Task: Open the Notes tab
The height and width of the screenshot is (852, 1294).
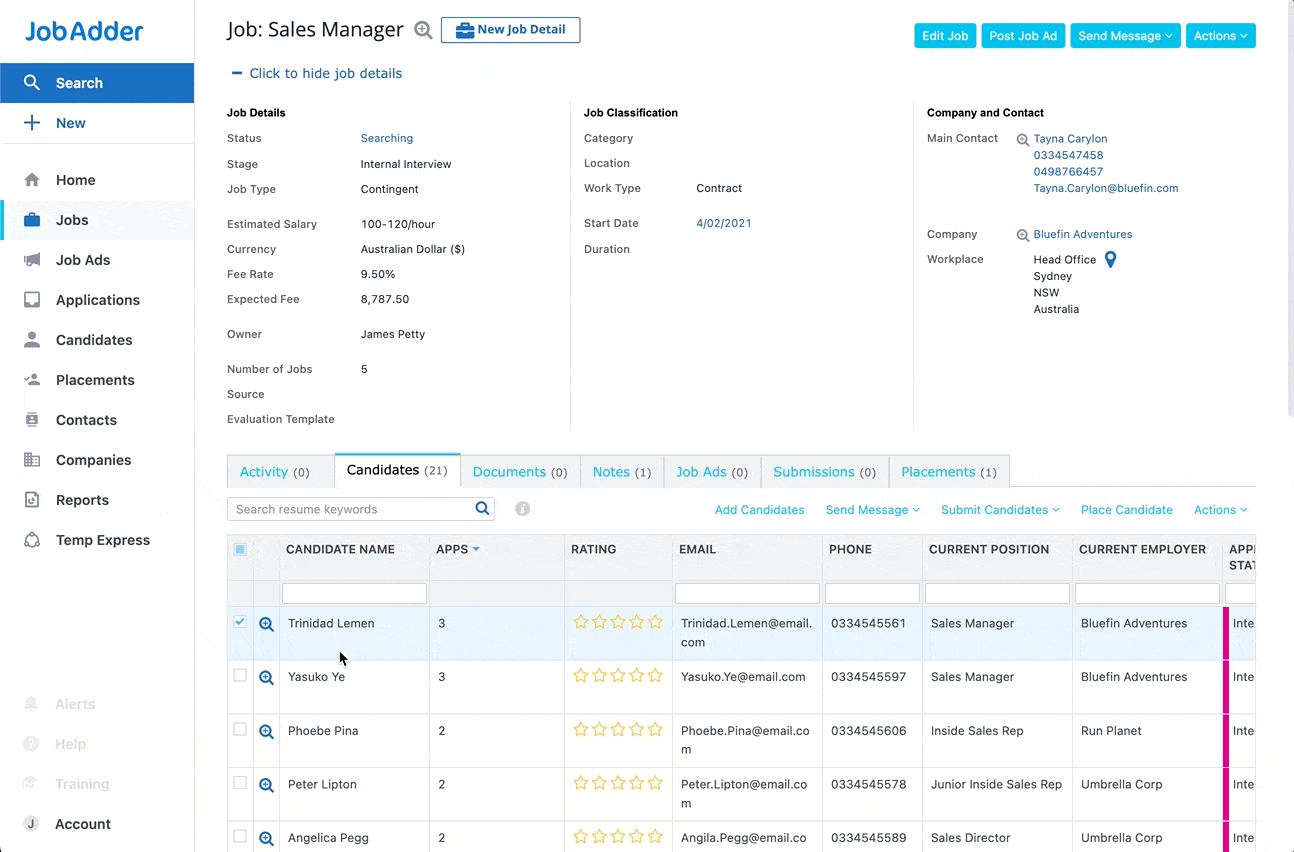Action: (622, 472)
